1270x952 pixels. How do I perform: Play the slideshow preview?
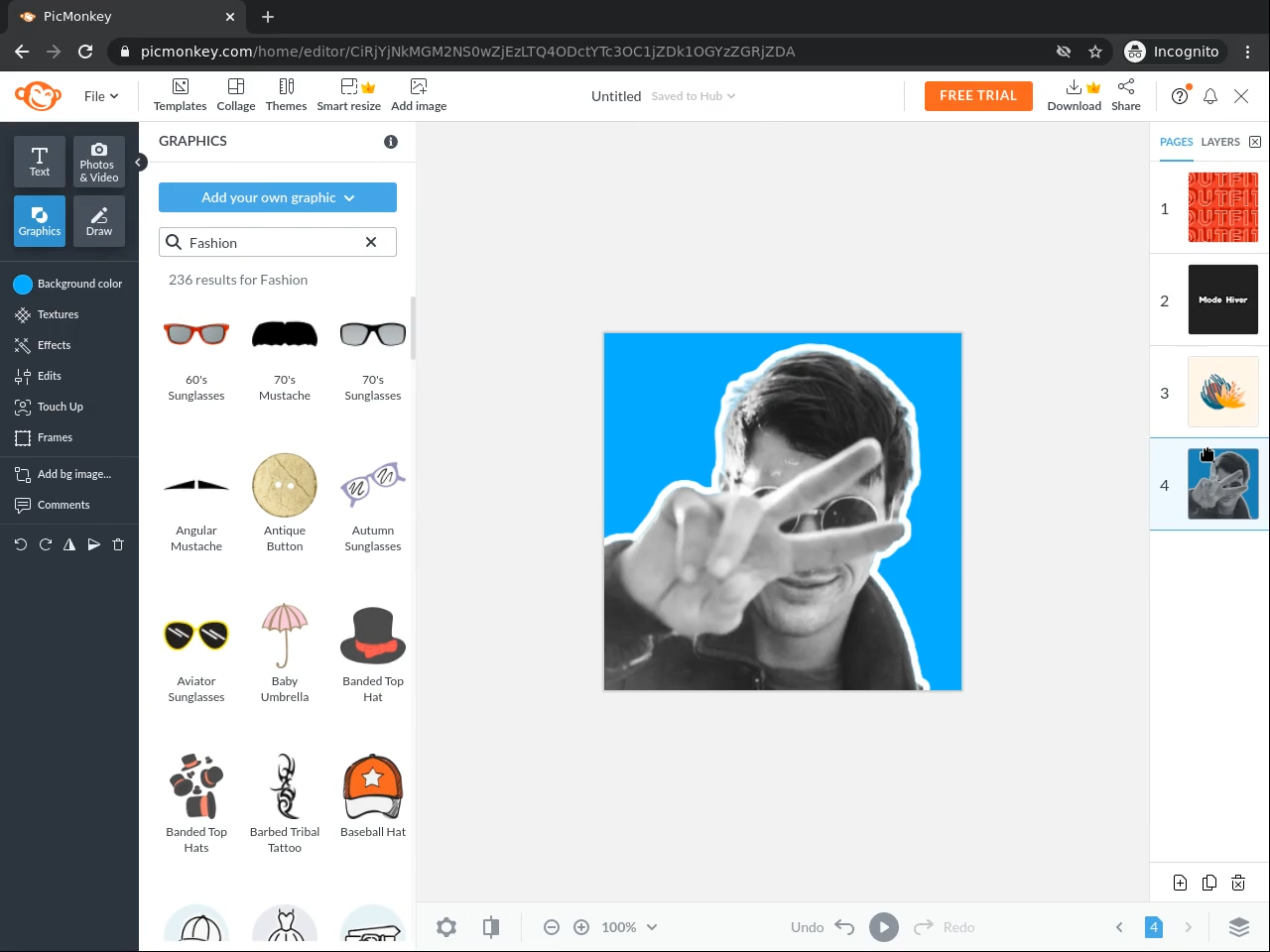(x=884, y=927)
